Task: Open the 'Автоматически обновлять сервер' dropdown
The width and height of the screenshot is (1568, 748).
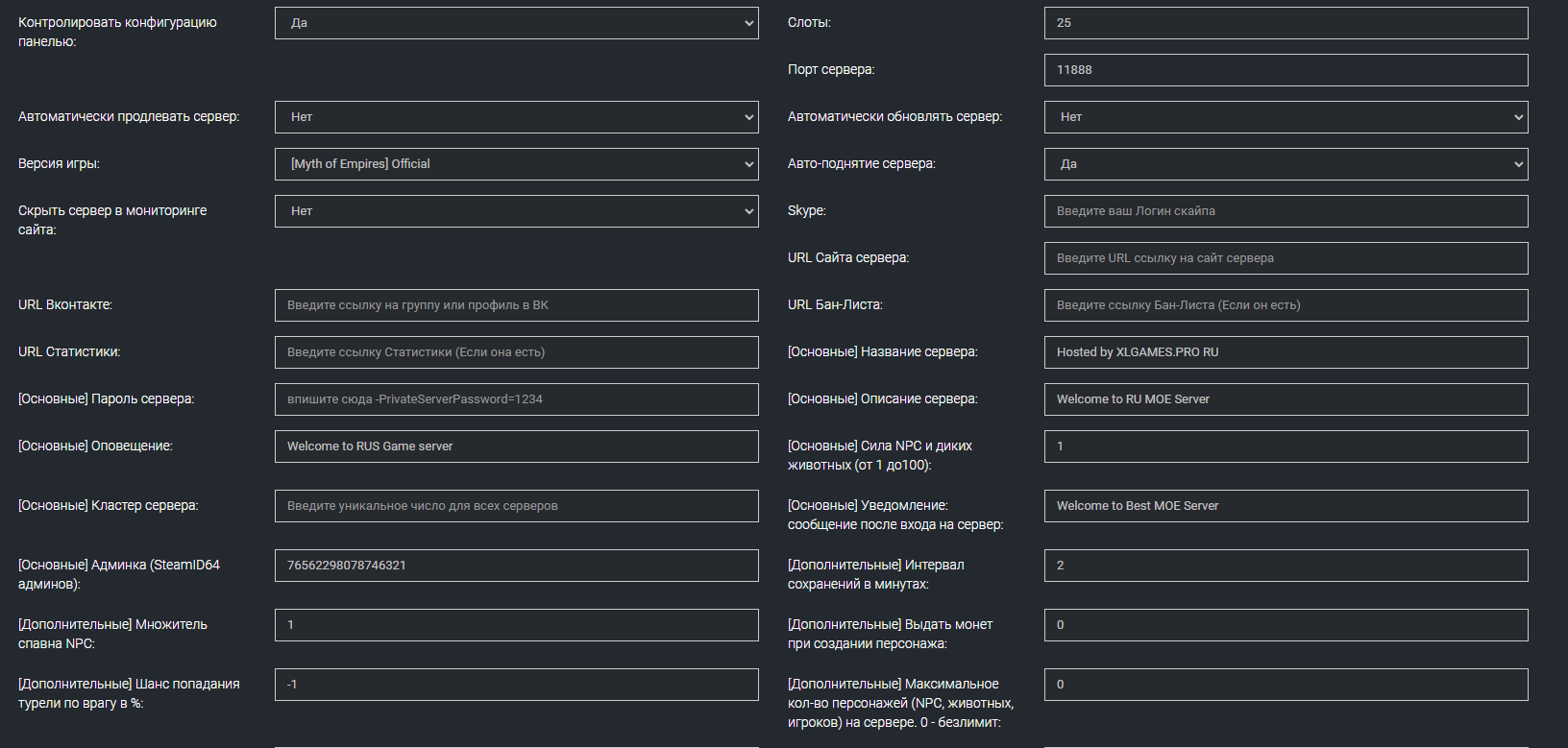Action: coord(1286,117)
